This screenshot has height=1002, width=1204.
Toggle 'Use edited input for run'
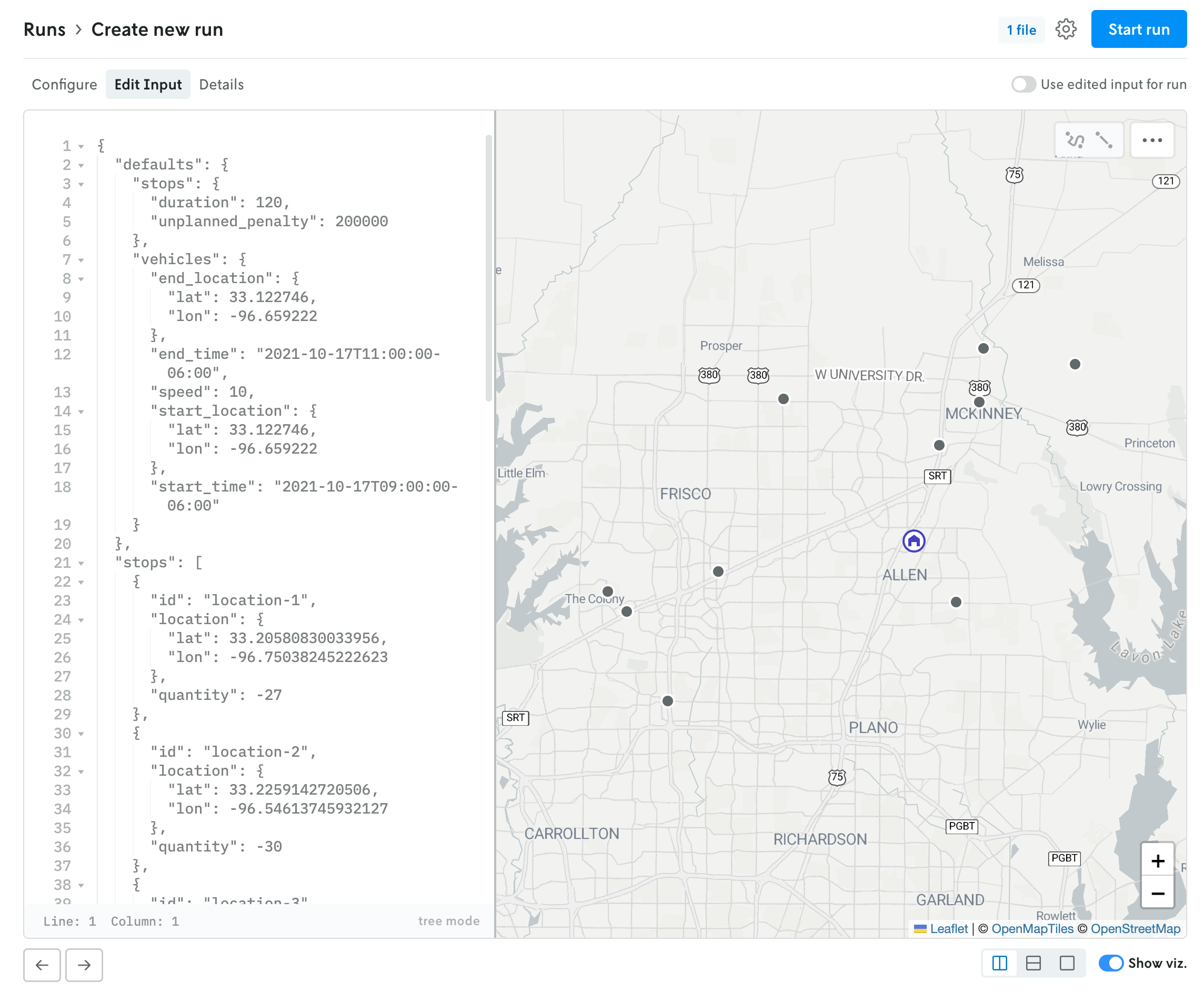pyautogui.click(x=1024, y=84)
